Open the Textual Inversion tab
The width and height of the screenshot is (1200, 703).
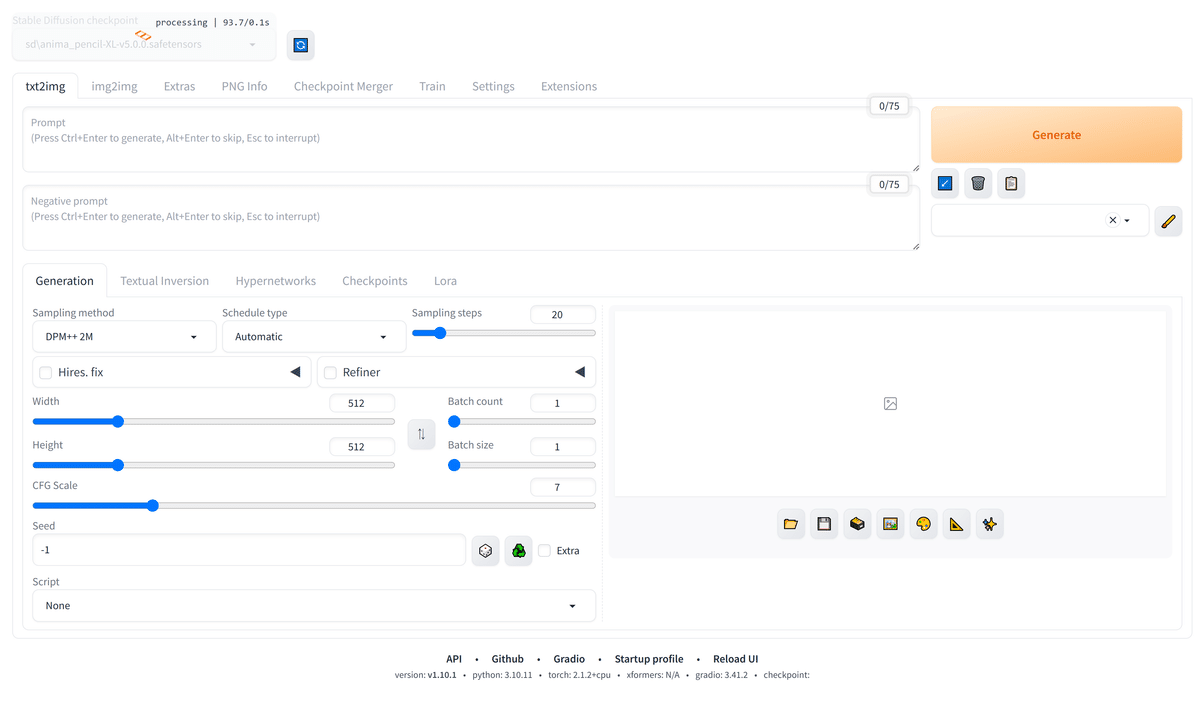coord(164,280)
